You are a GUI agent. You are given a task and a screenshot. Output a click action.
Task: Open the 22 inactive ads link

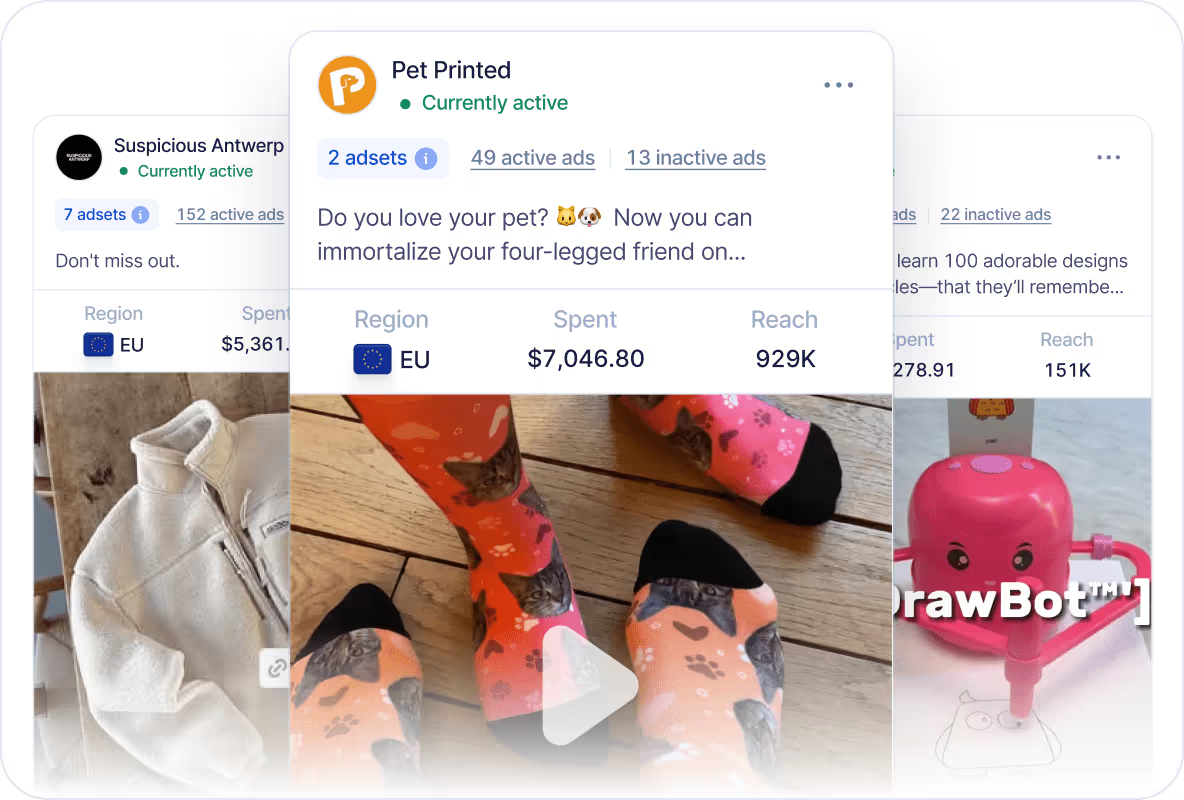point(996,215)
